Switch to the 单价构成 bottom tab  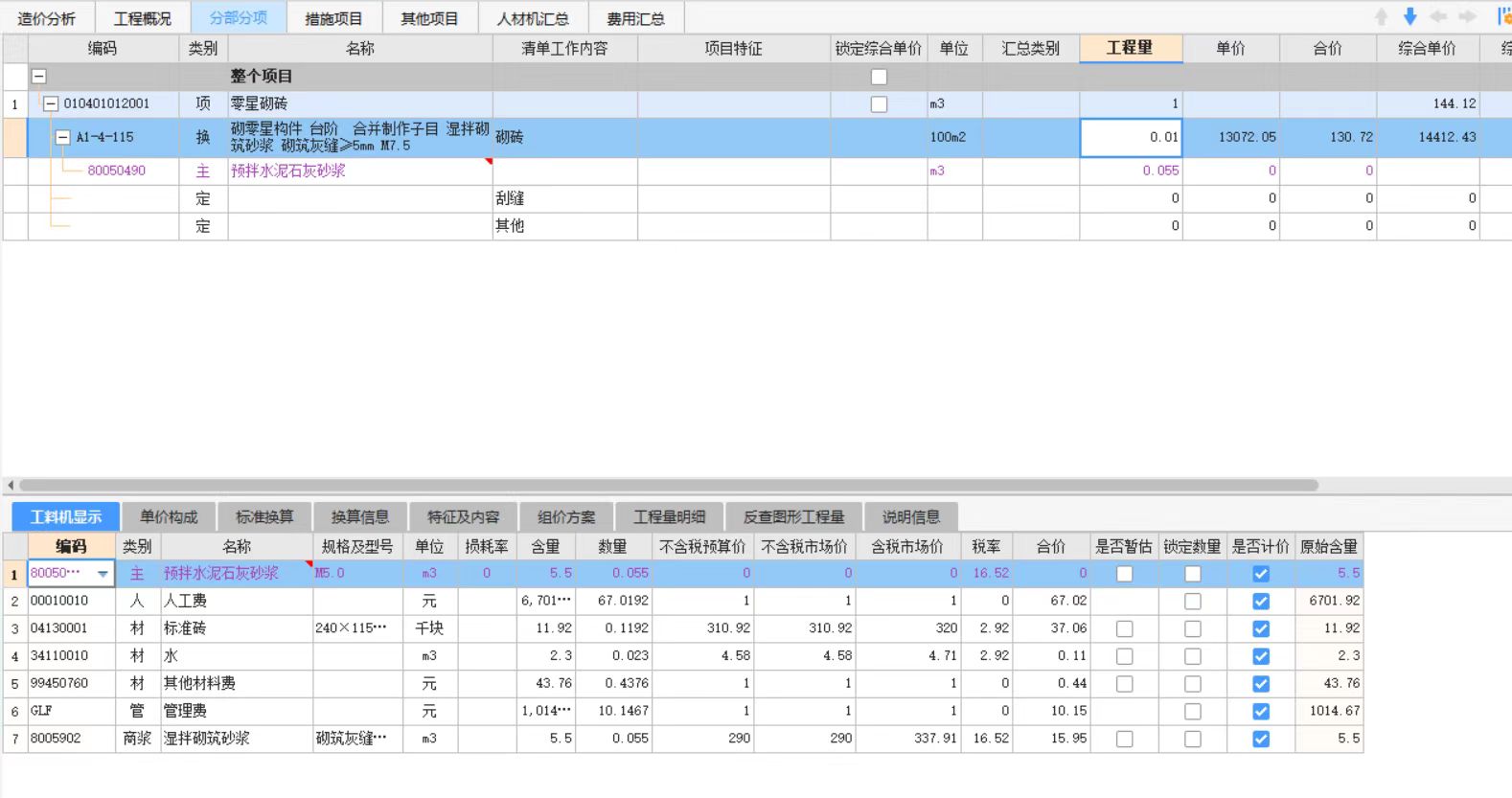169,516
